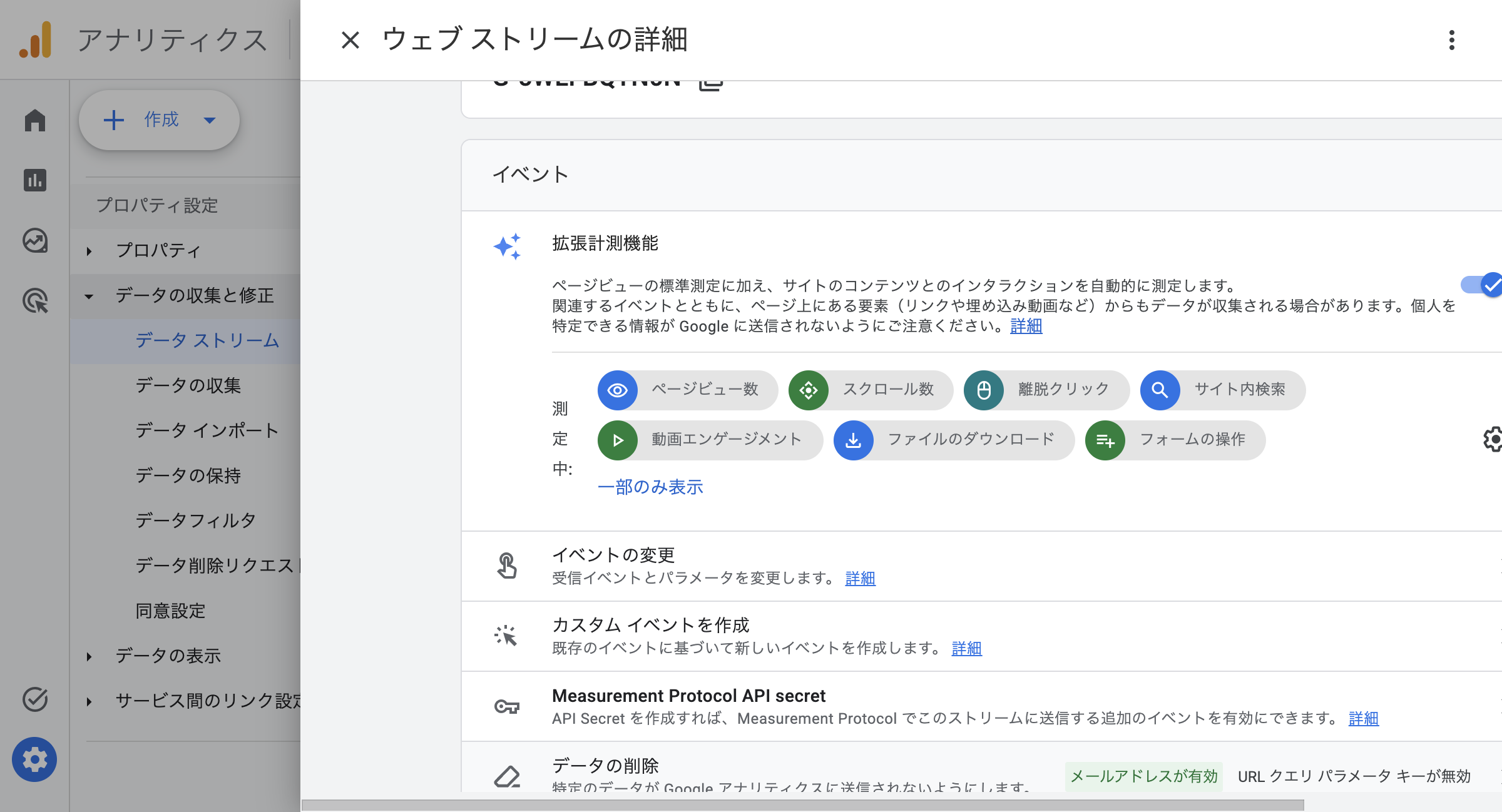Click メールアドレスが有効 status badge

click(x=1144, y=776)
